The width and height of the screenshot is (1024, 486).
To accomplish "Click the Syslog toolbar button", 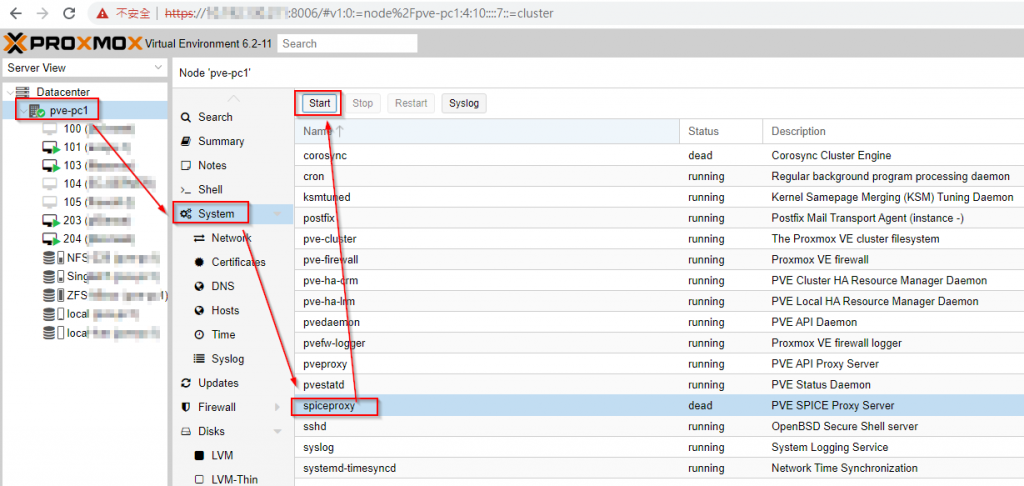I will point(464,103).
